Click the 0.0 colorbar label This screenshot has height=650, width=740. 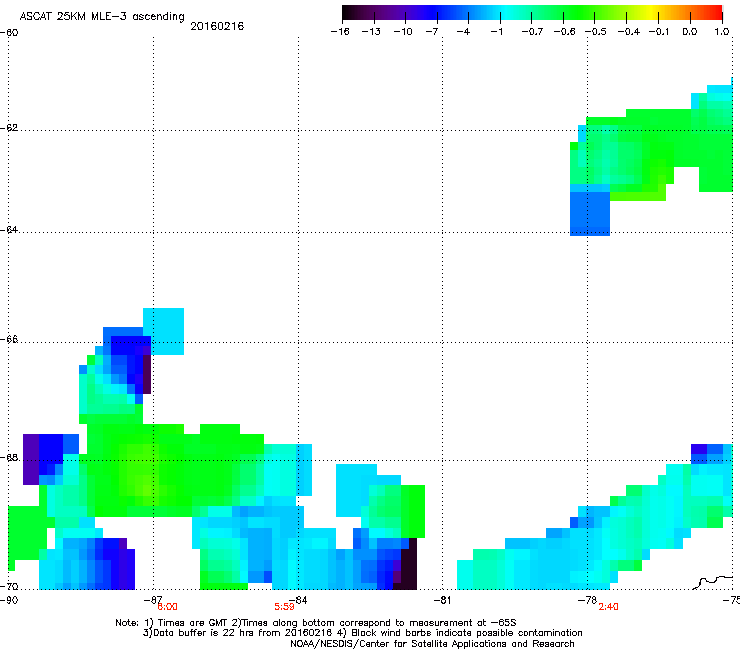[690, 32]
